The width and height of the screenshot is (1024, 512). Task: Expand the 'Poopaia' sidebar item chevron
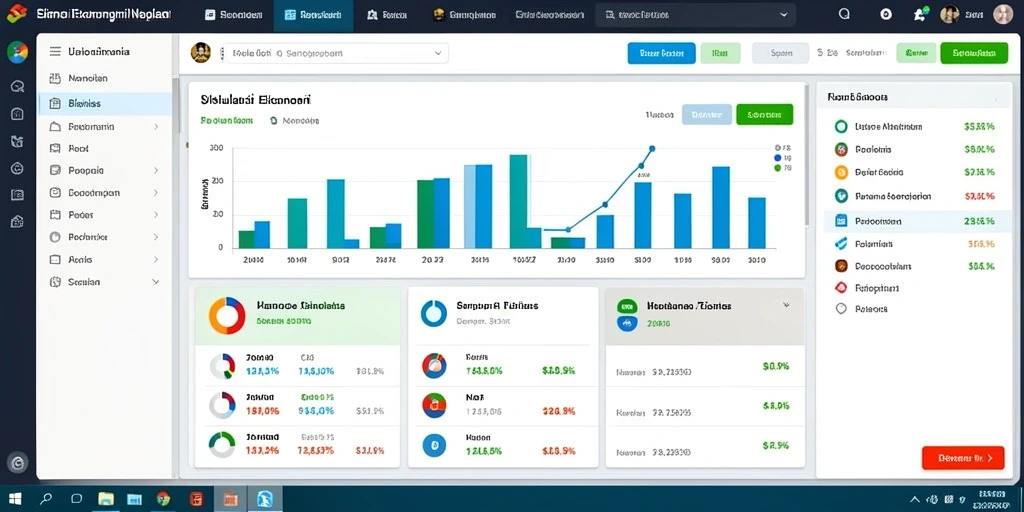155,170
